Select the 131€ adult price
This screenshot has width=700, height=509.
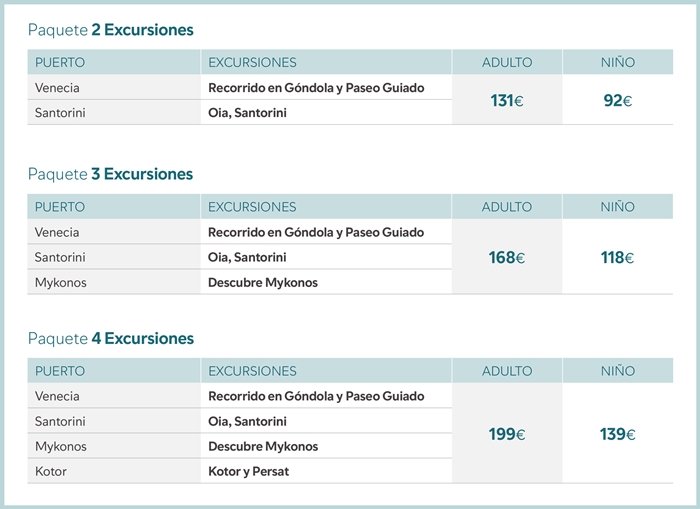pos(507,100)
